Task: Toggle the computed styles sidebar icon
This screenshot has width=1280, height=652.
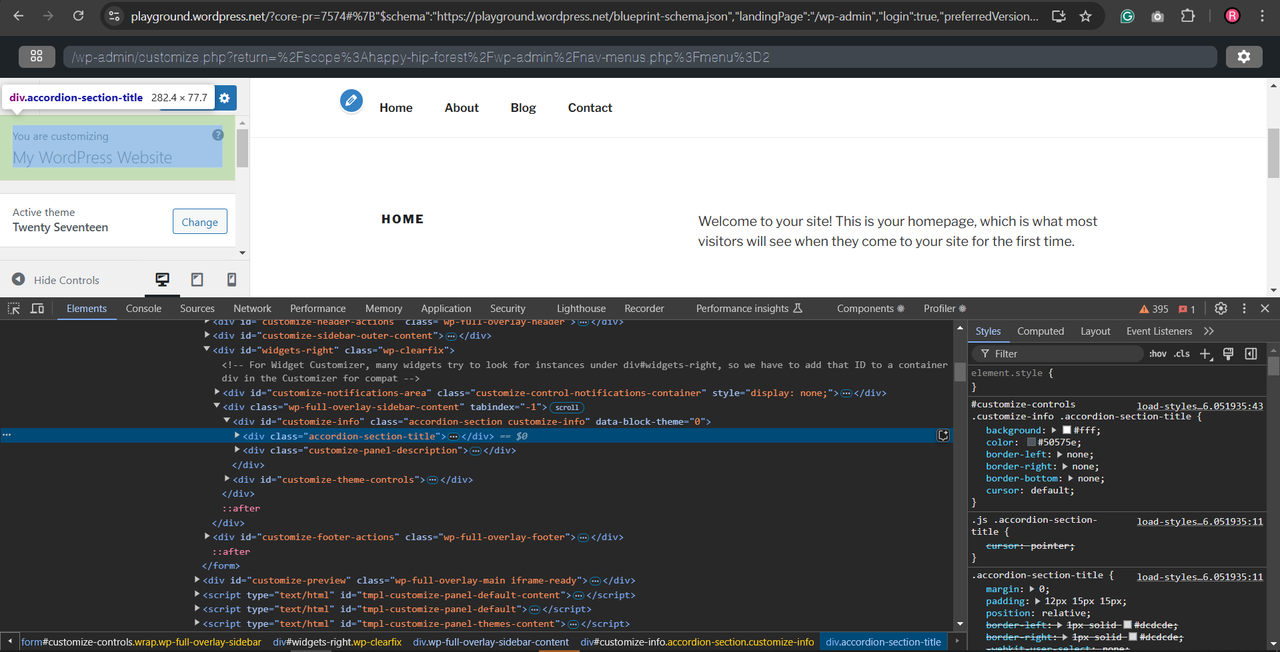Action: (1251, 354)
